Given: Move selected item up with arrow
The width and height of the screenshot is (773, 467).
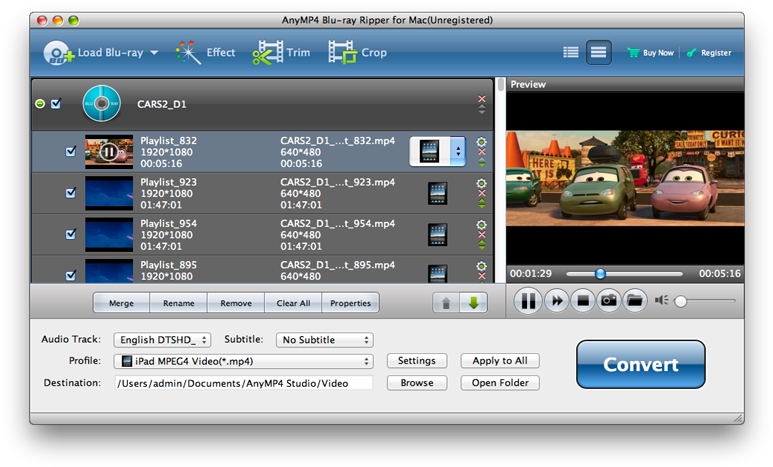Looking at the screenshot, I should pyautogui.click(x=446, y=303).
